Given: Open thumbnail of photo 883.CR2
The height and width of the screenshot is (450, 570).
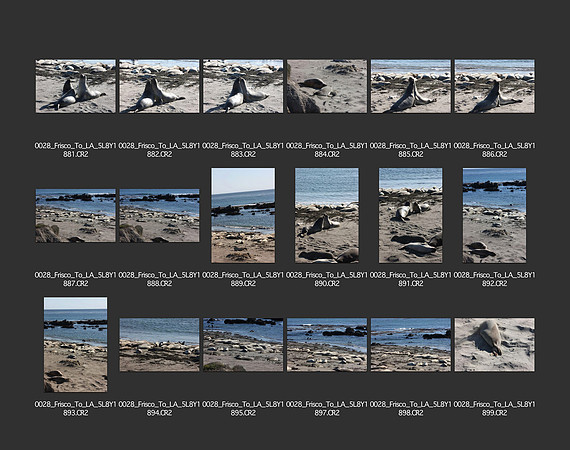Looking at the screenshot, I should 243,86.
